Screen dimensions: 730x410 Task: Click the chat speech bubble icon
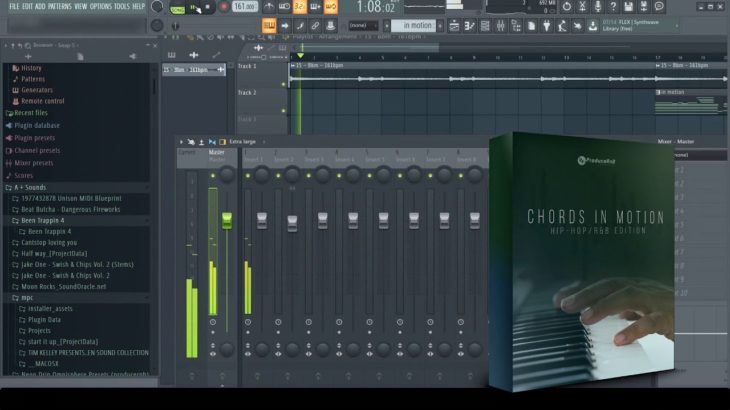tap(659, 7)
